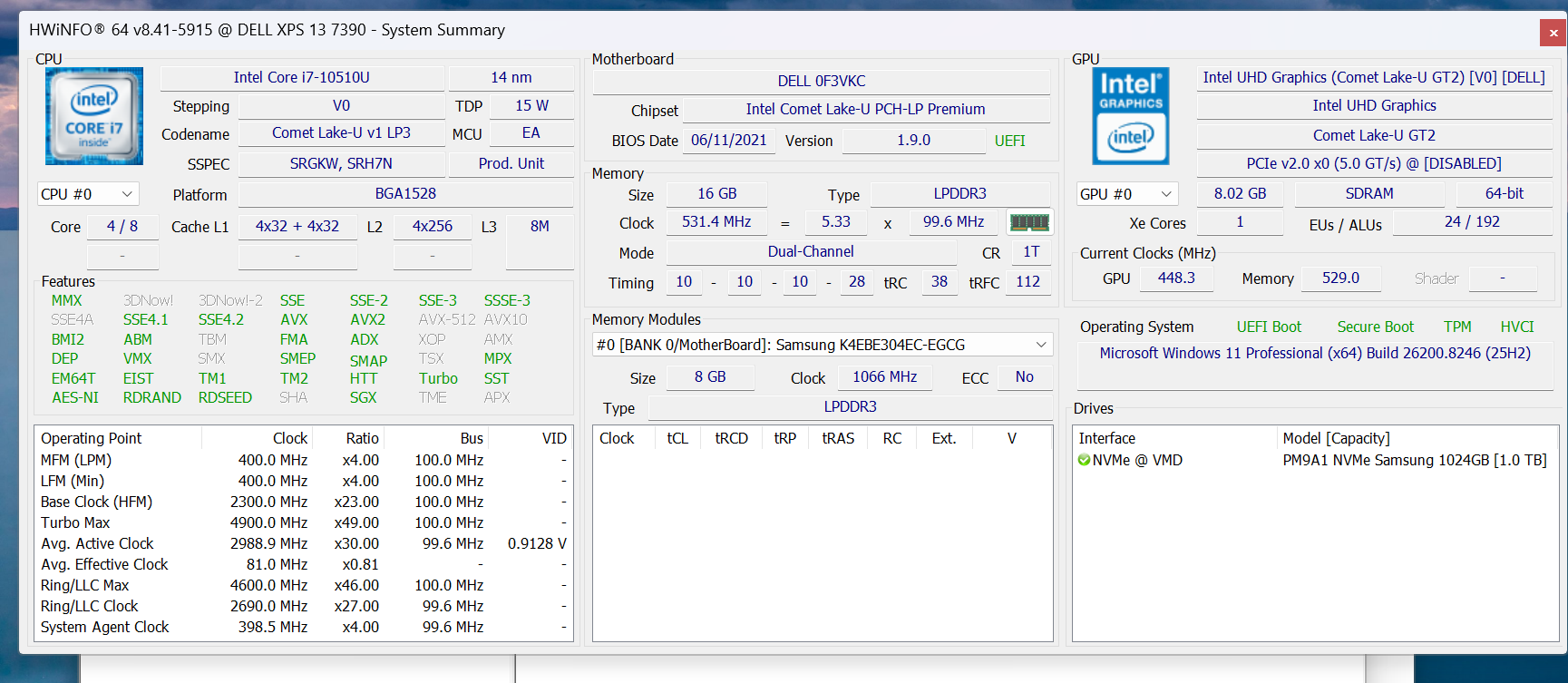The height and width of the screenshot is (683, 1568).
Task: Click the 8 GB module size
Action: [x=710, y=377]
